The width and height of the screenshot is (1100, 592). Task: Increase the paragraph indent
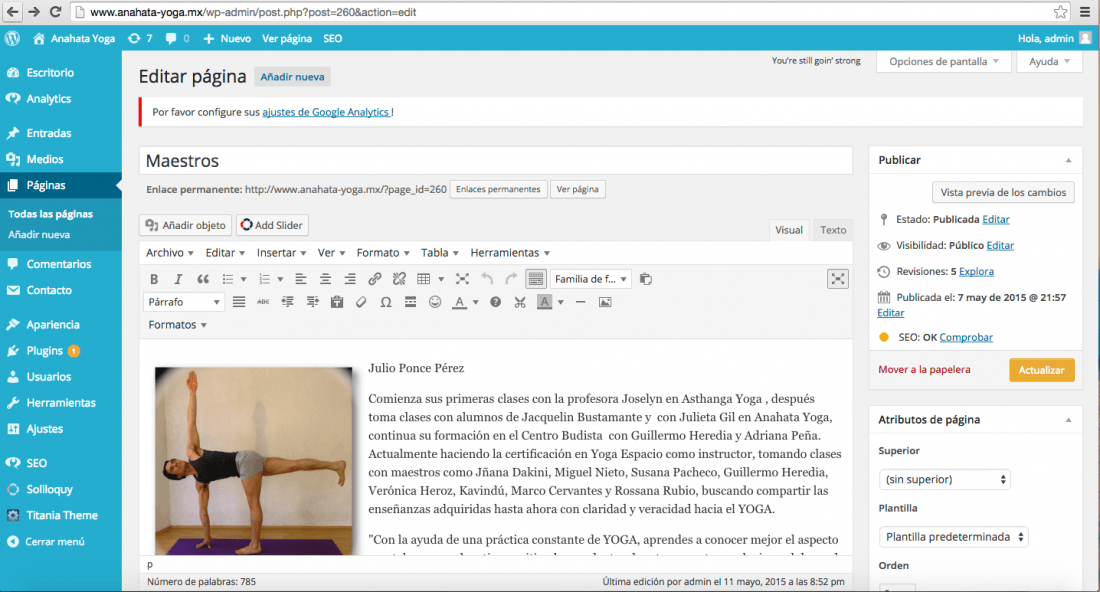pyautogui.click(x=312, y=302)
